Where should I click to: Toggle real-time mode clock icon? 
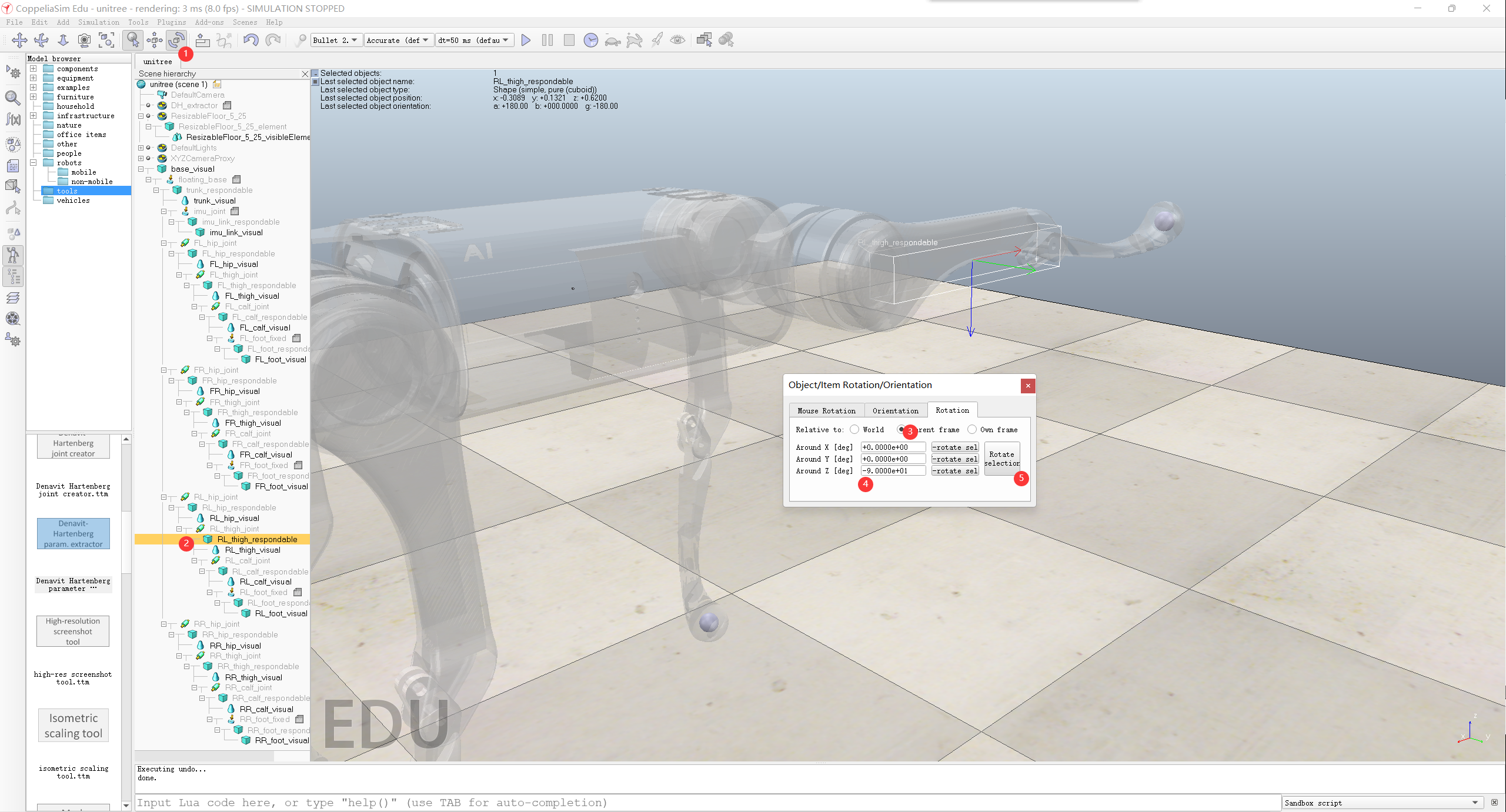590,40
